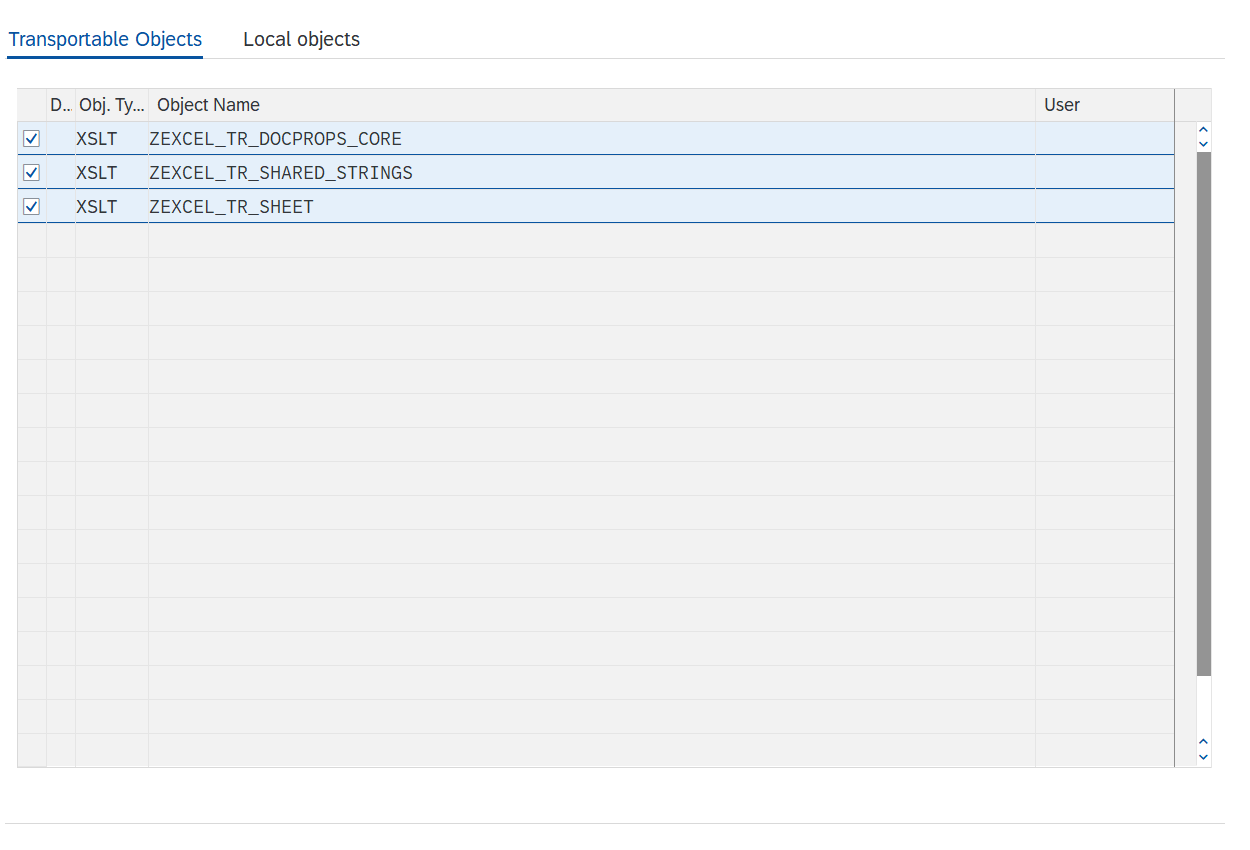1250x850 pixels.
Task: Uncheck the ZEXCEL_TR_DOCPROPS_CORE checkbox
Action: coord(31,138)
